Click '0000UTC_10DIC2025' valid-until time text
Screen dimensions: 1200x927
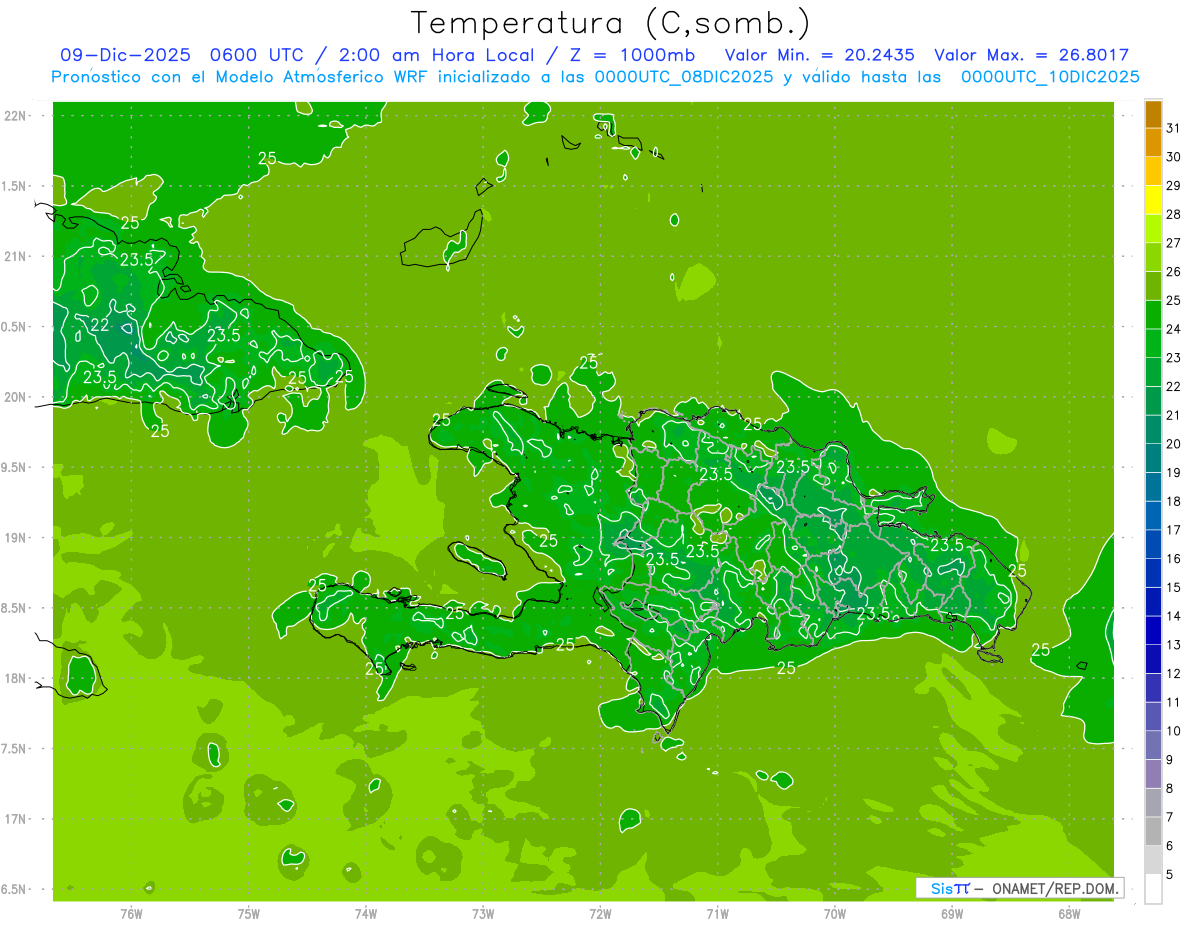[1050, 77]
